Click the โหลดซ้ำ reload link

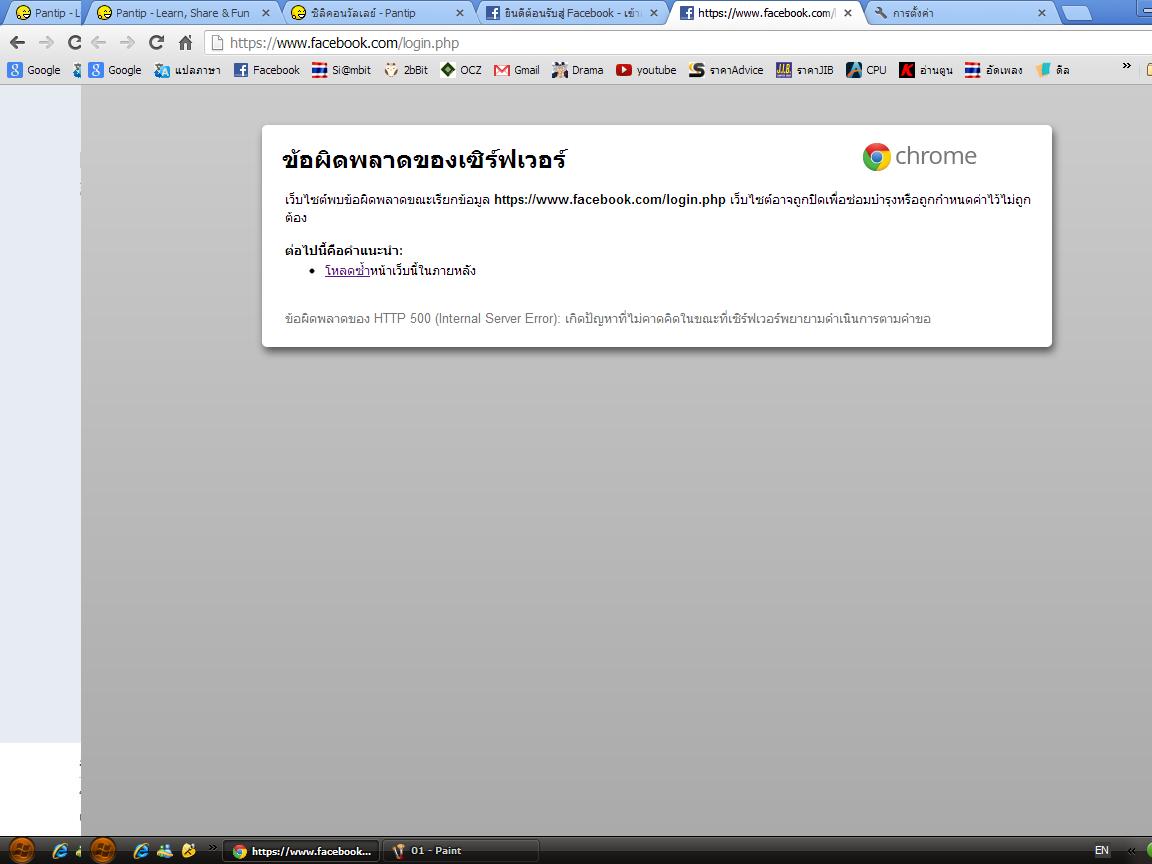coord(347,270)
